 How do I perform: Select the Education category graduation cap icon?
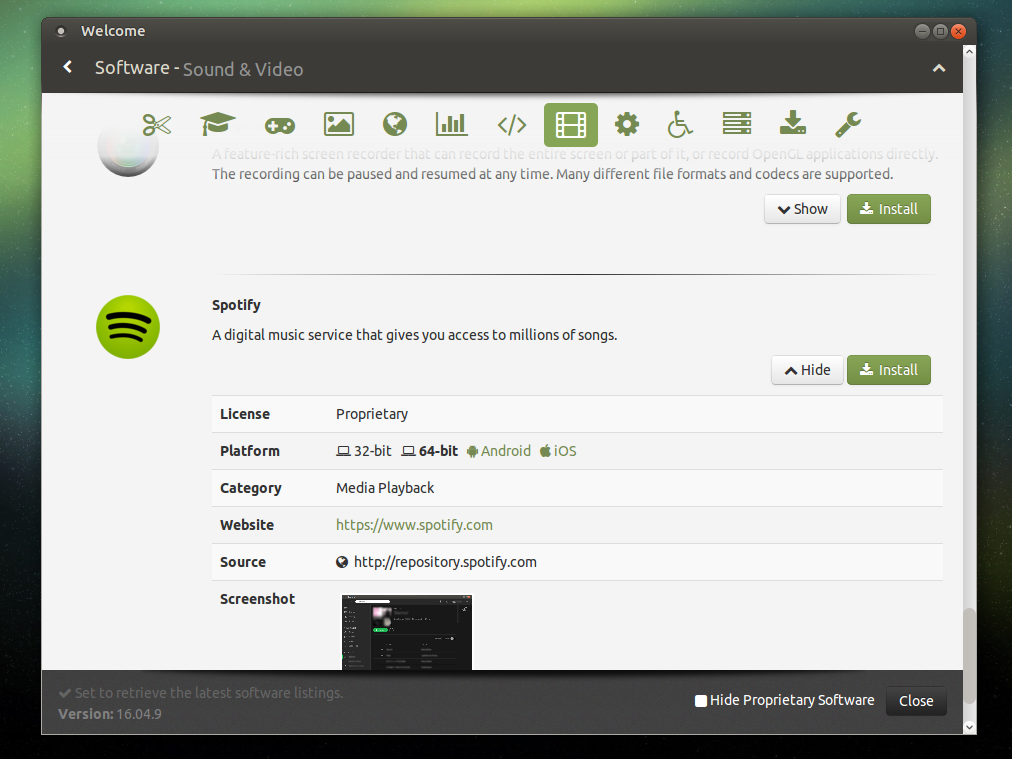[216, 124]
